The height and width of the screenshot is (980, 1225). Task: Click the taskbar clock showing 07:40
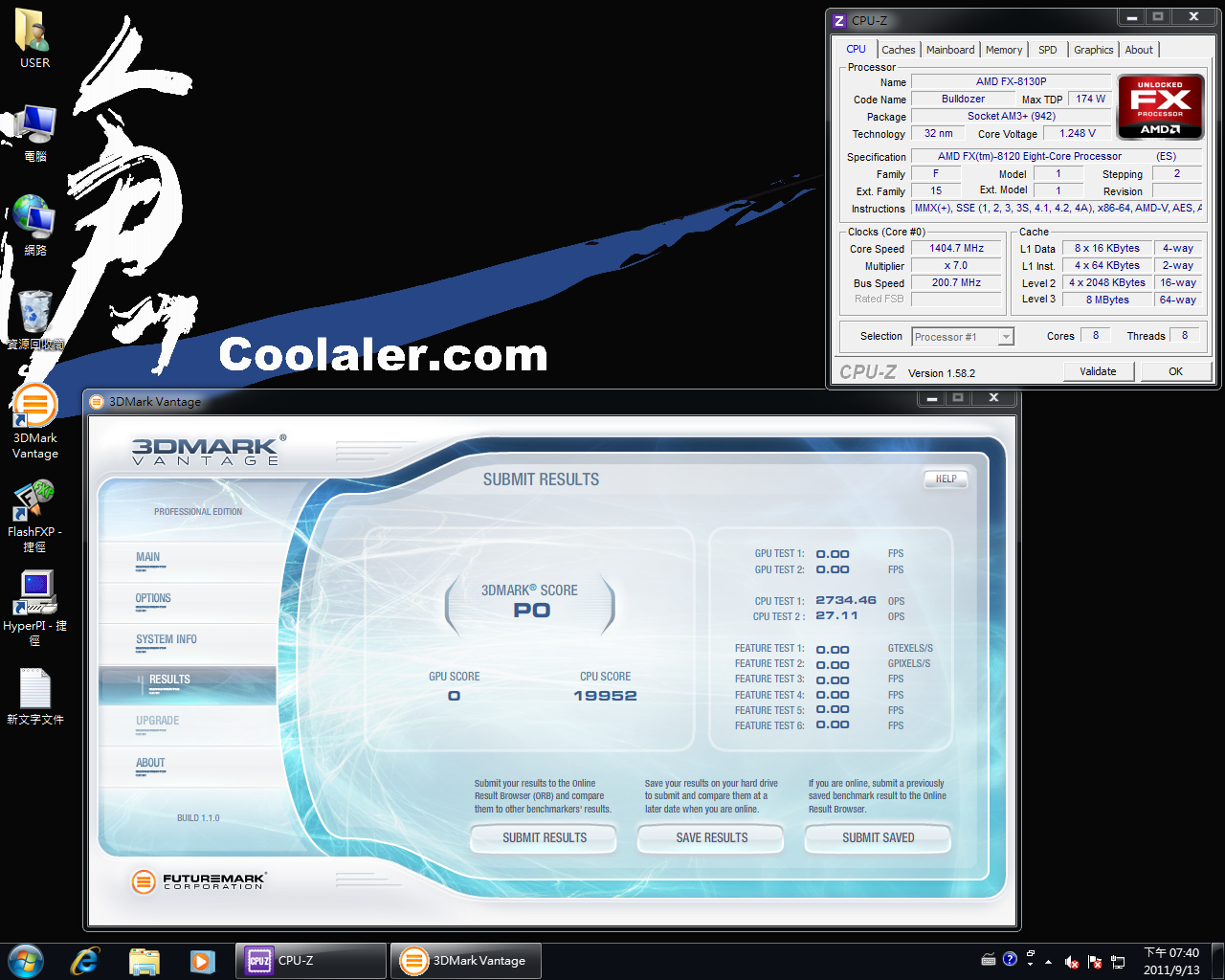click(1171, 961)
